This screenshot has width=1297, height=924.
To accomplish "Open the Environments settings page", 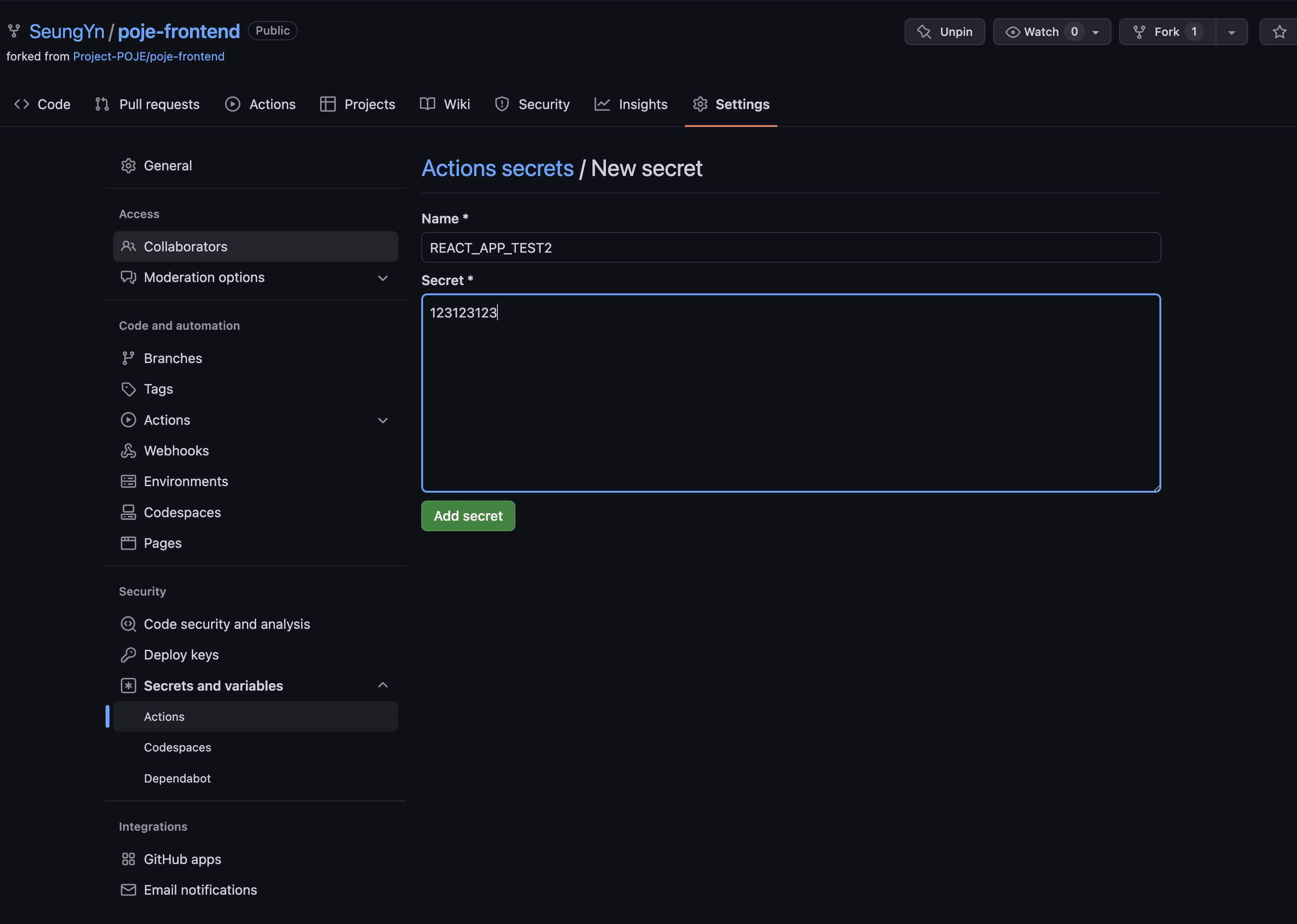I will coord(255,481).
